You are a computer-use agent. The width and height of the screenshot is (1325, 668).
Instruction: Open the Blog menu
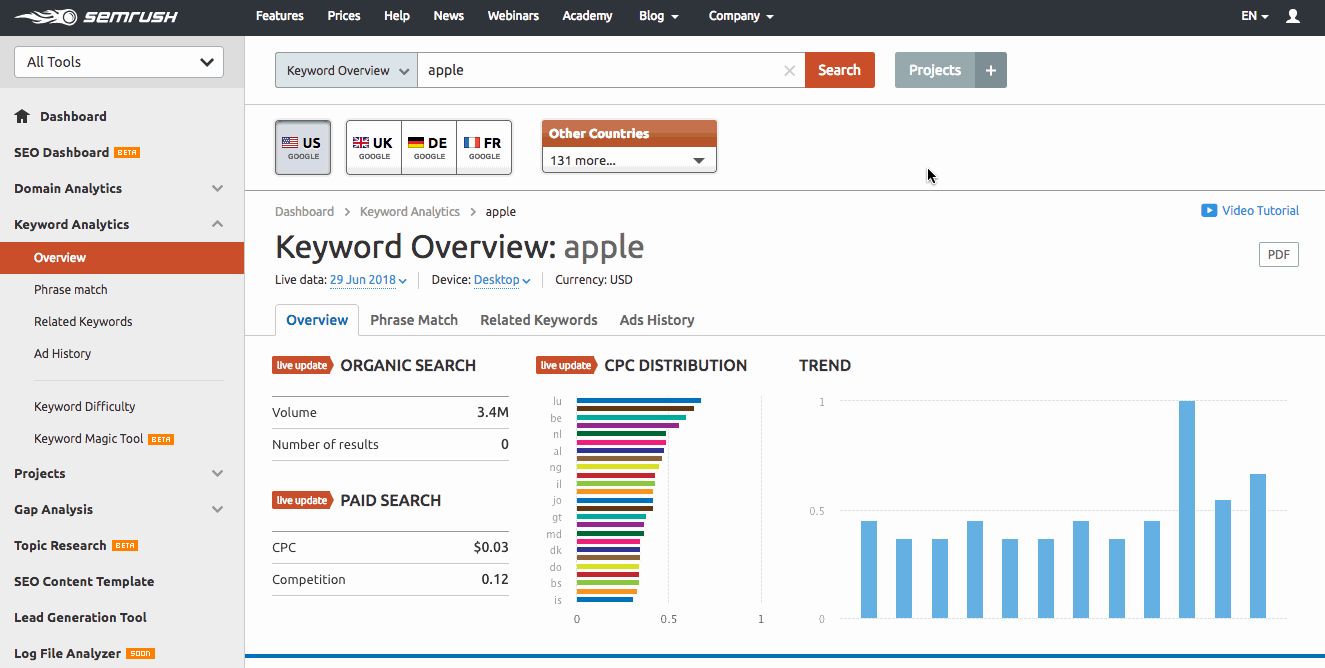click(x=658, y=16)
